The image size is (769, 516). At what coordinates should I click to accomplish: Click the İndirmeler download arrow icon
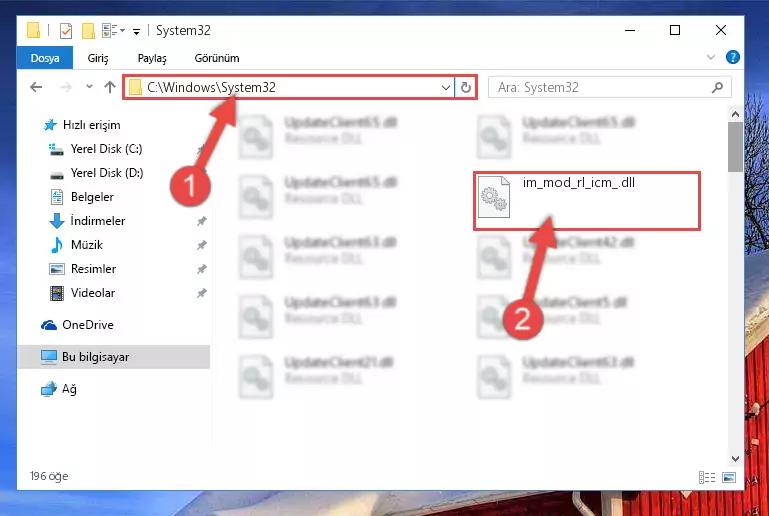57,221
